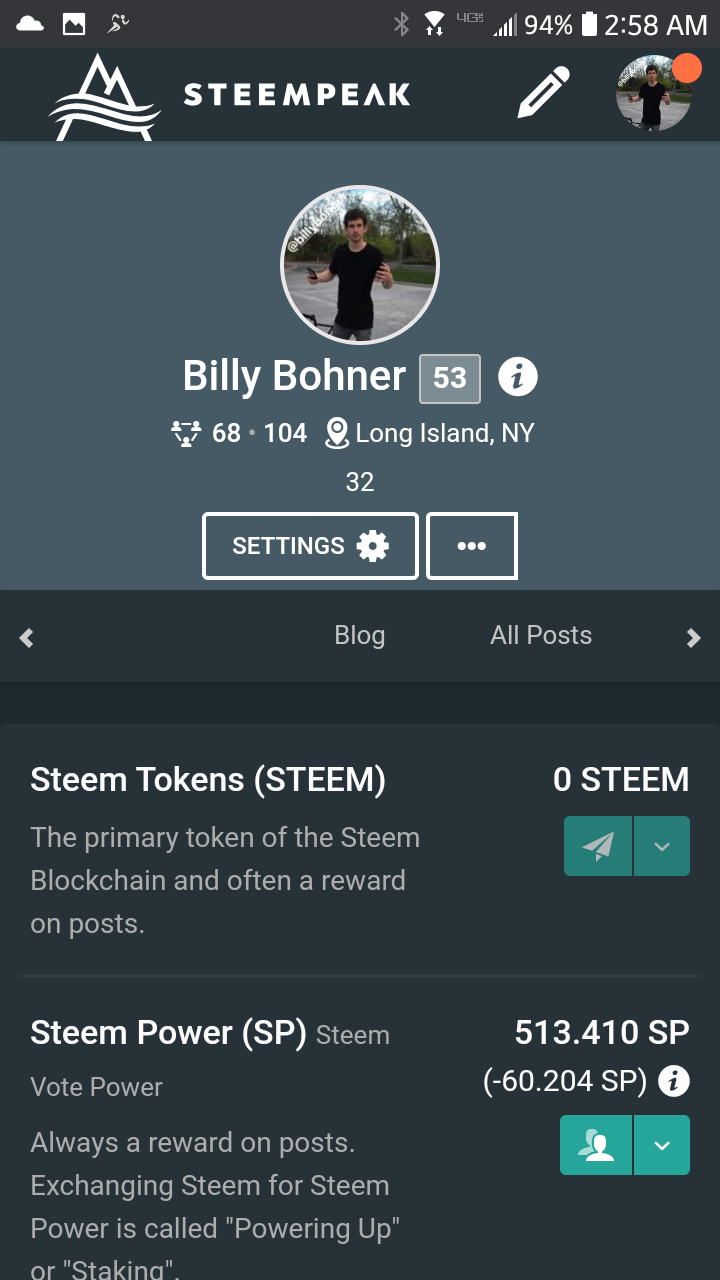Image resolution: width=720 pixels, height=1280 pixels.
Task: Switch to the All Posts tab
Action: [x=541, y=635]
